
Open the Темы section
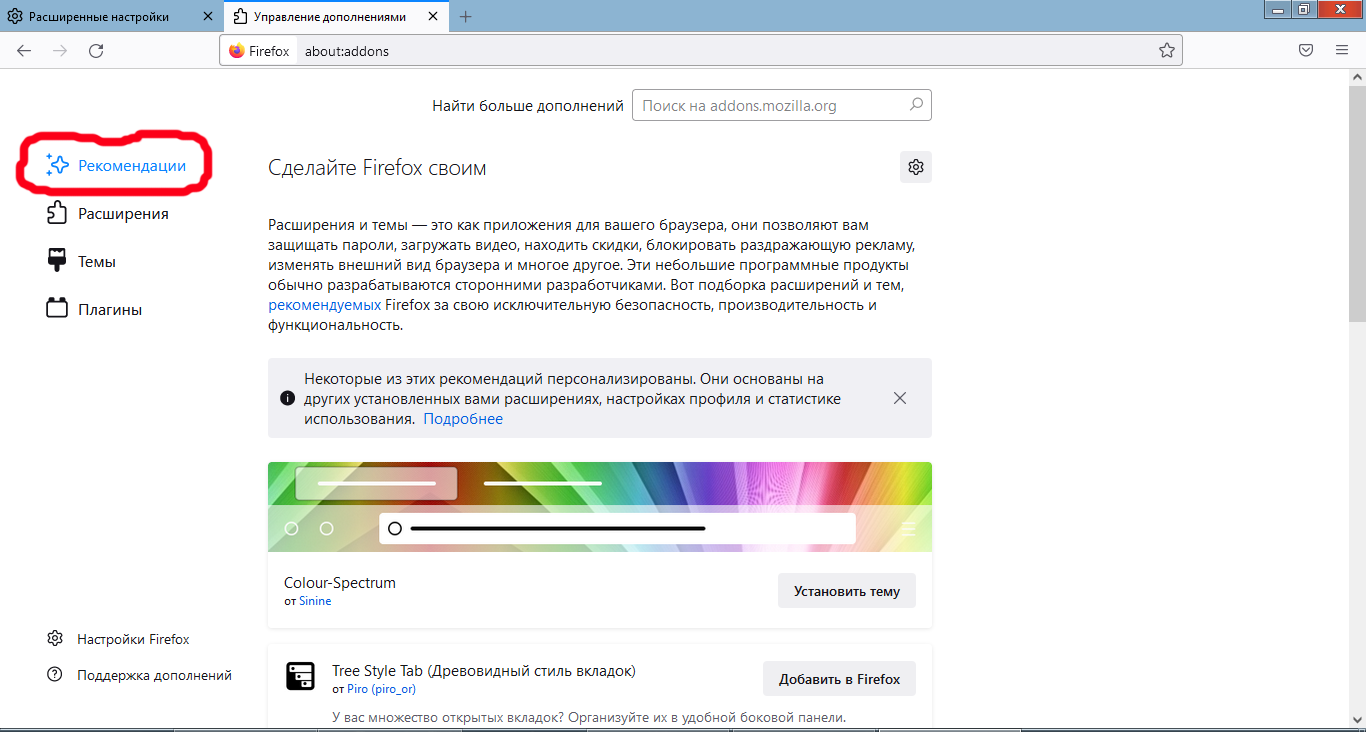pyautogui.click(x=81, y=261)
